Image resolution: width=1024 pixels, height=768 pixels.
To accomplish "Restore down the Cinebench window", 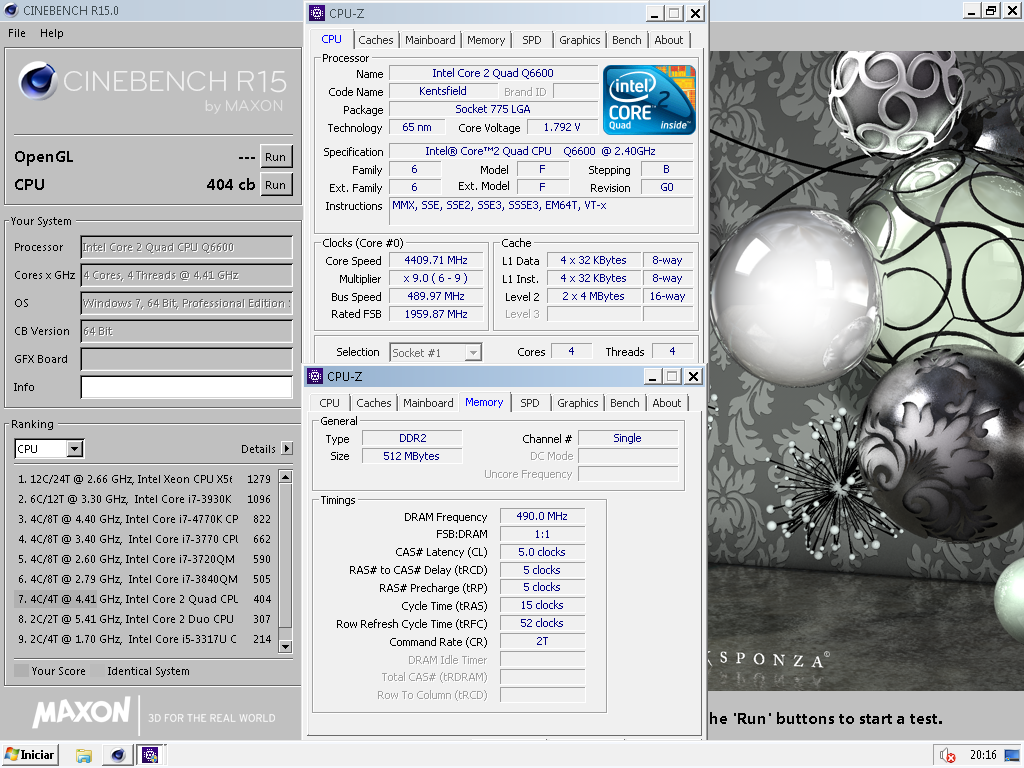I will point(991,10).
